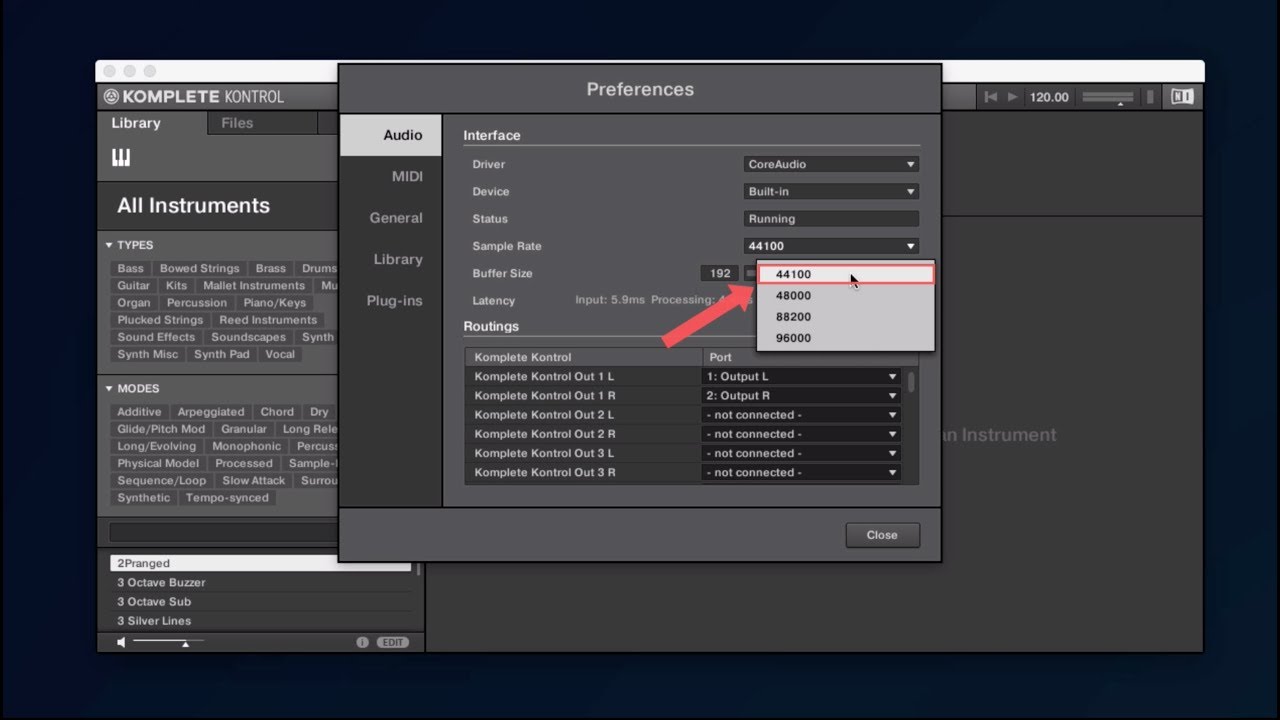Screen dimensions: 1280x720
Task: Toggle the Organ type tag
Action: (x=134, y=303)
